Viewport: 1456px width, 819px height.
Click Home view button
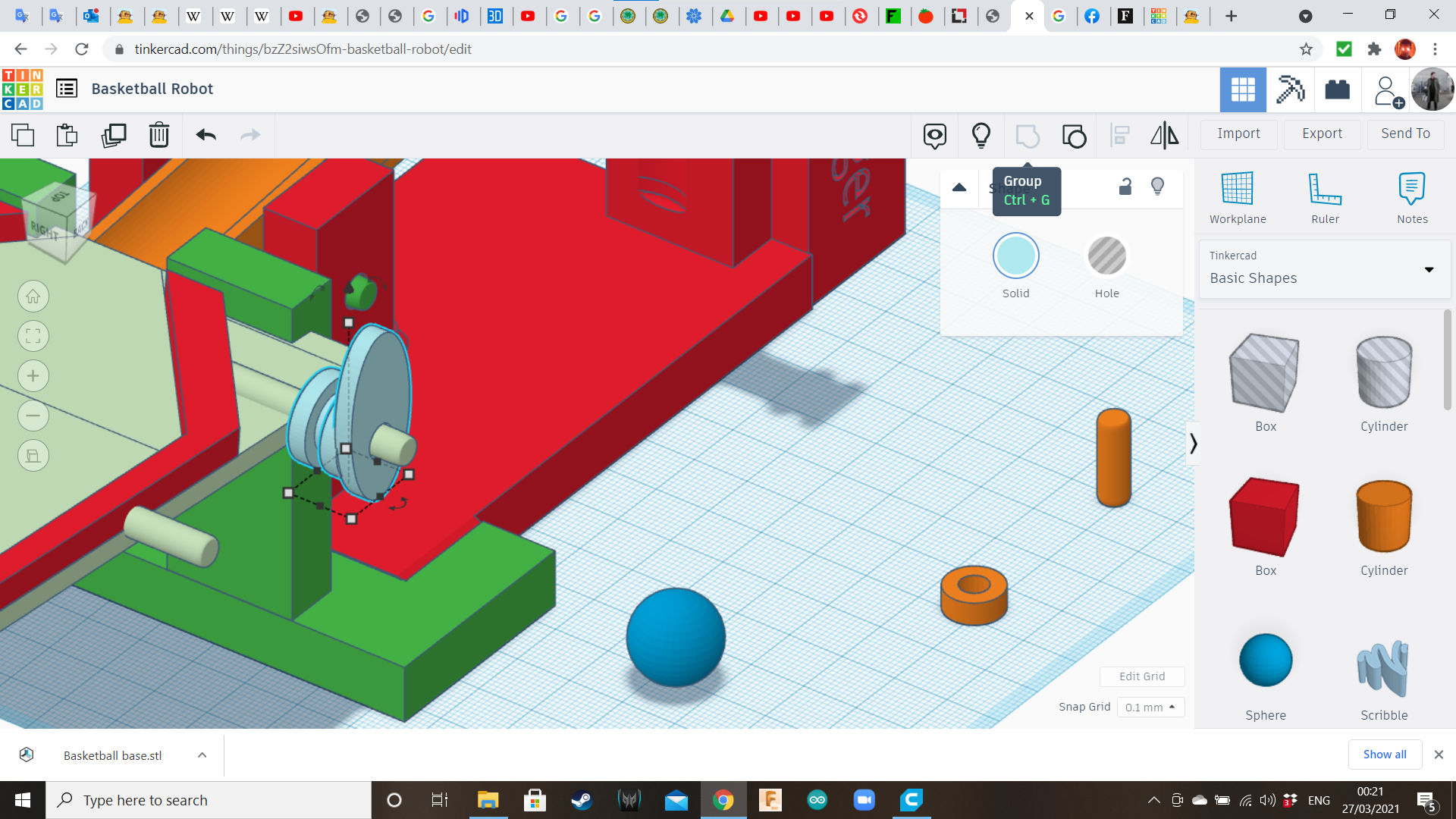(33, 297)
